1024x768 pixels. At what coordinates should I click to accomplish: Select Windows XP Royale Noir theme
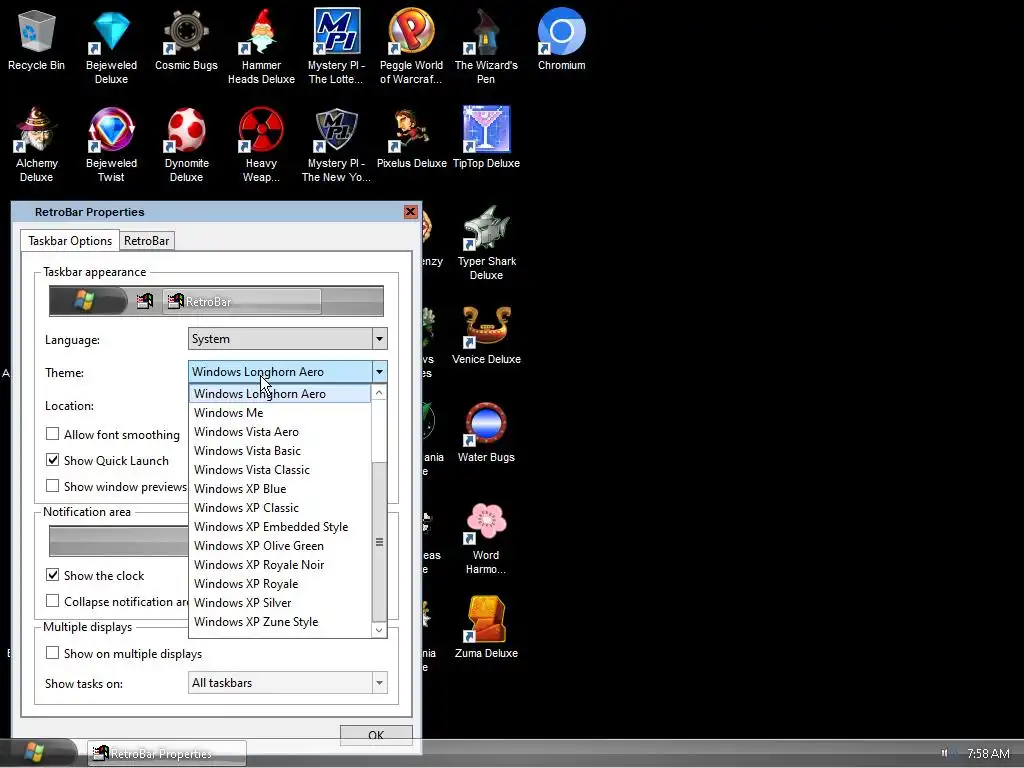(280, 564)
